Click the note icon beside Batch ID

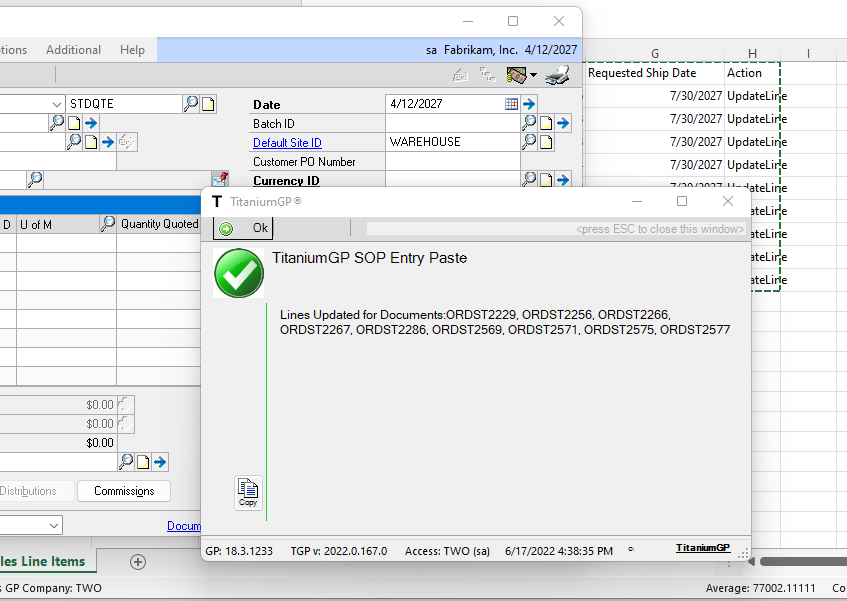[546, 123]
